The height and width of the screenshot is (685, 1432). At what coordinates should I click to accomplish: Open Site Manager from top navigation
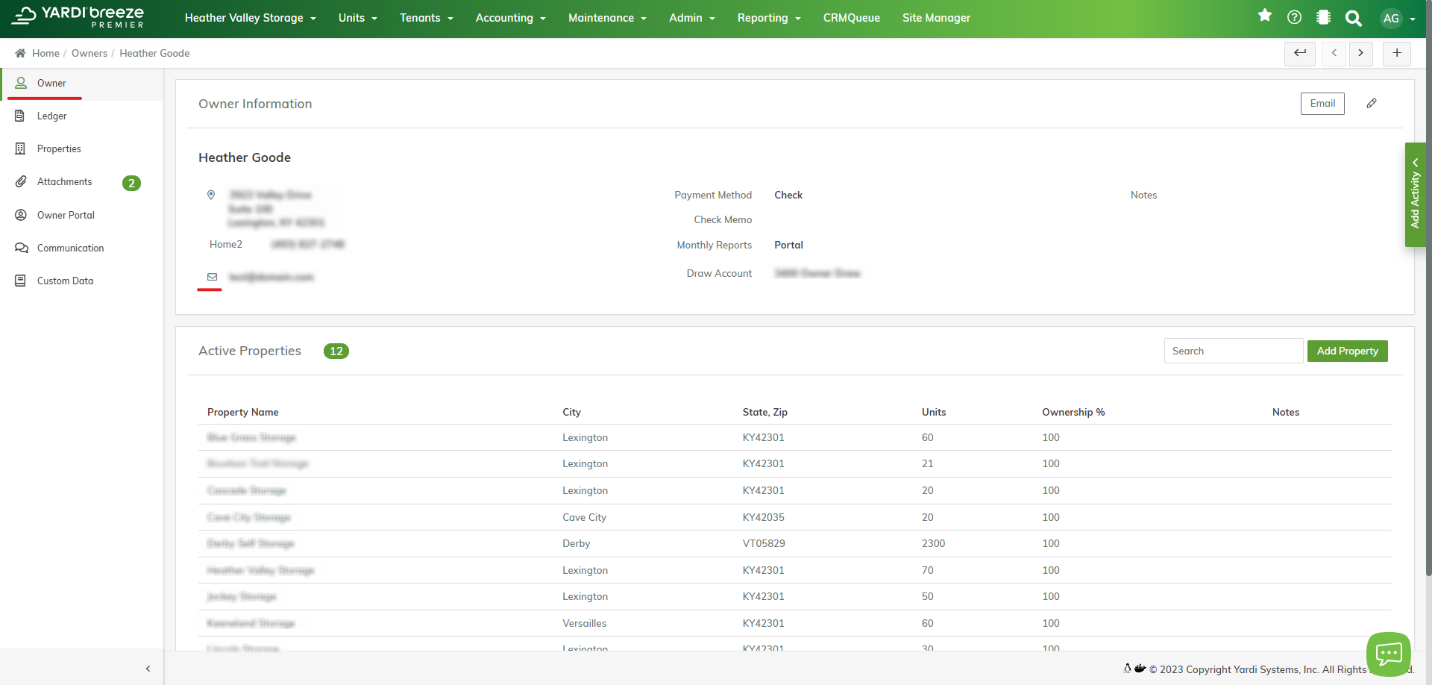coord(936,18)
